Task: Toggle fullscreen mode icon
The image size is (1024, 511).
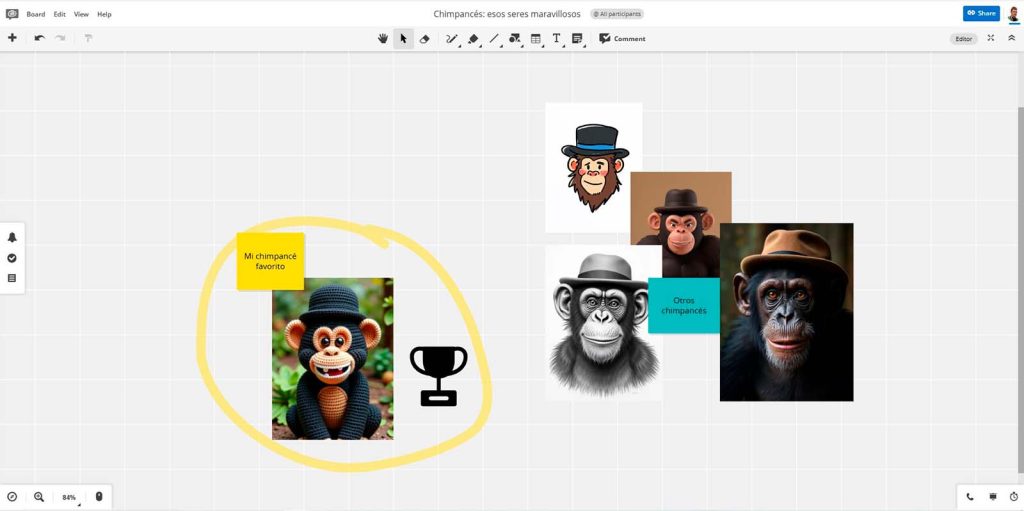Action: [x=991, y=38]
